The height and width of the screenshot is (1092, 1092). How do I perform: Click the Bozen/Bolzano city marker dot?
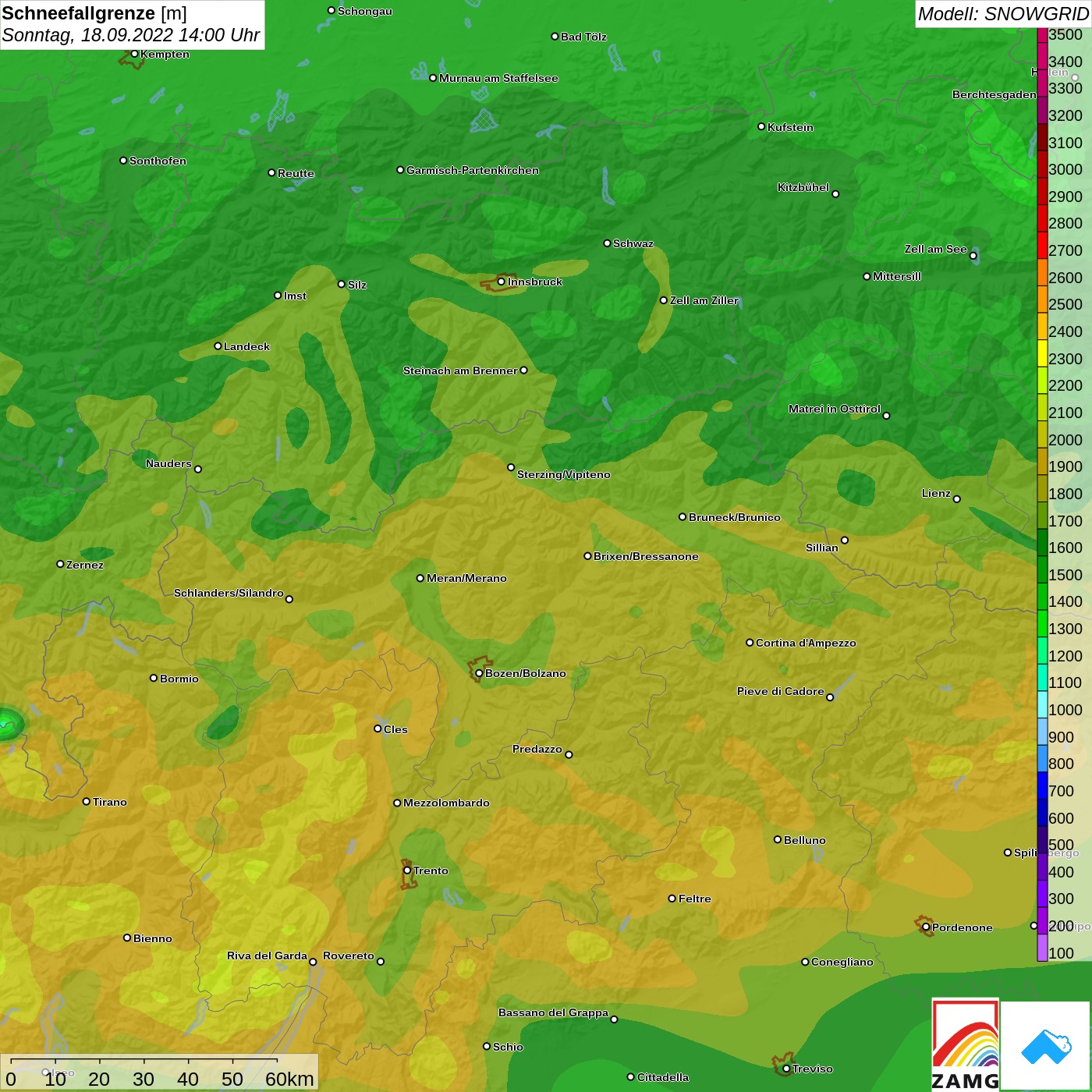coord(479,673)
